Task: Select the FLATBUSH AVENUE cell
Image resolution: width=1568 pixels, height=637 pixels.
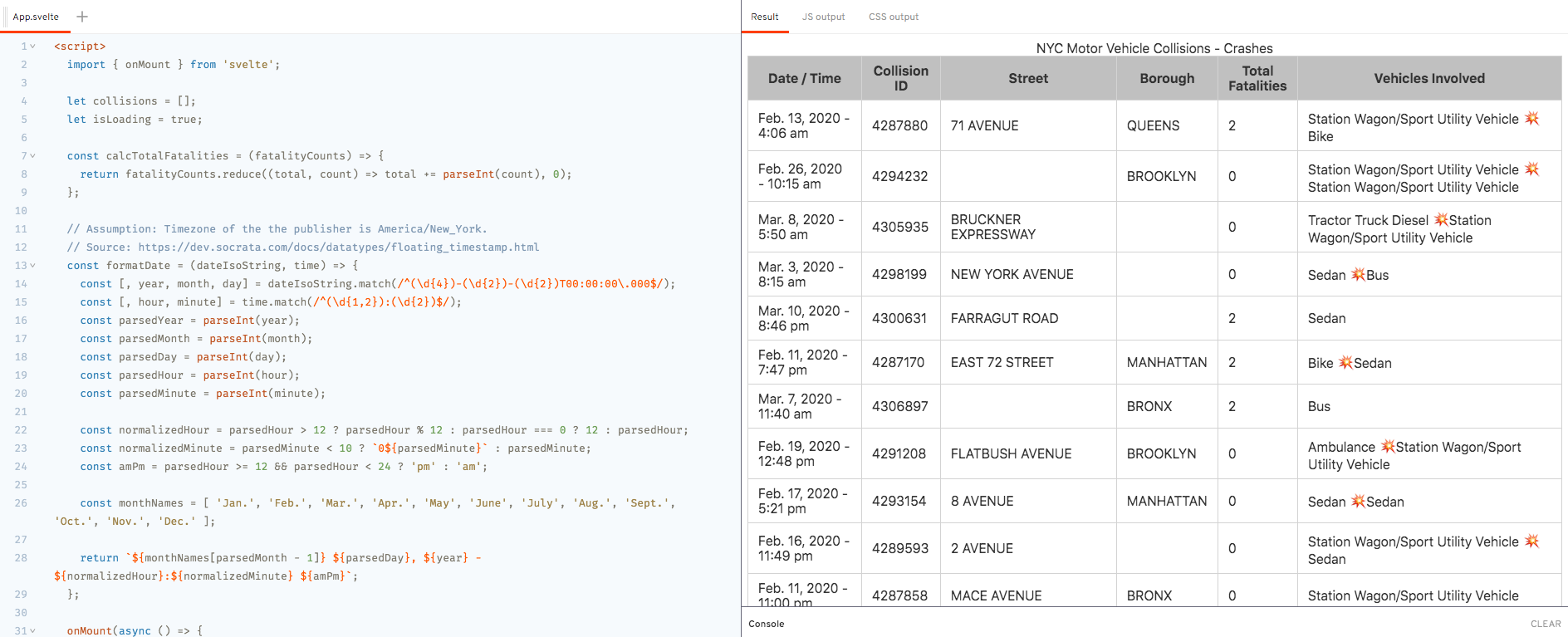Action: click(x=1028, y=453)
